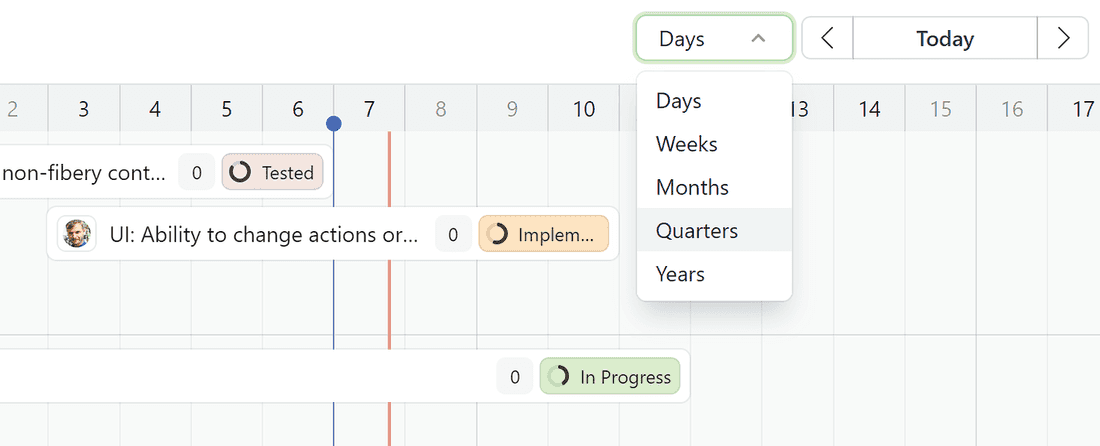The width and height of the screenshot is (1100, 446).
Task: Open the 'UI: Ability to change actions' card
Action: pyautogui.click(x=264, y=235)
